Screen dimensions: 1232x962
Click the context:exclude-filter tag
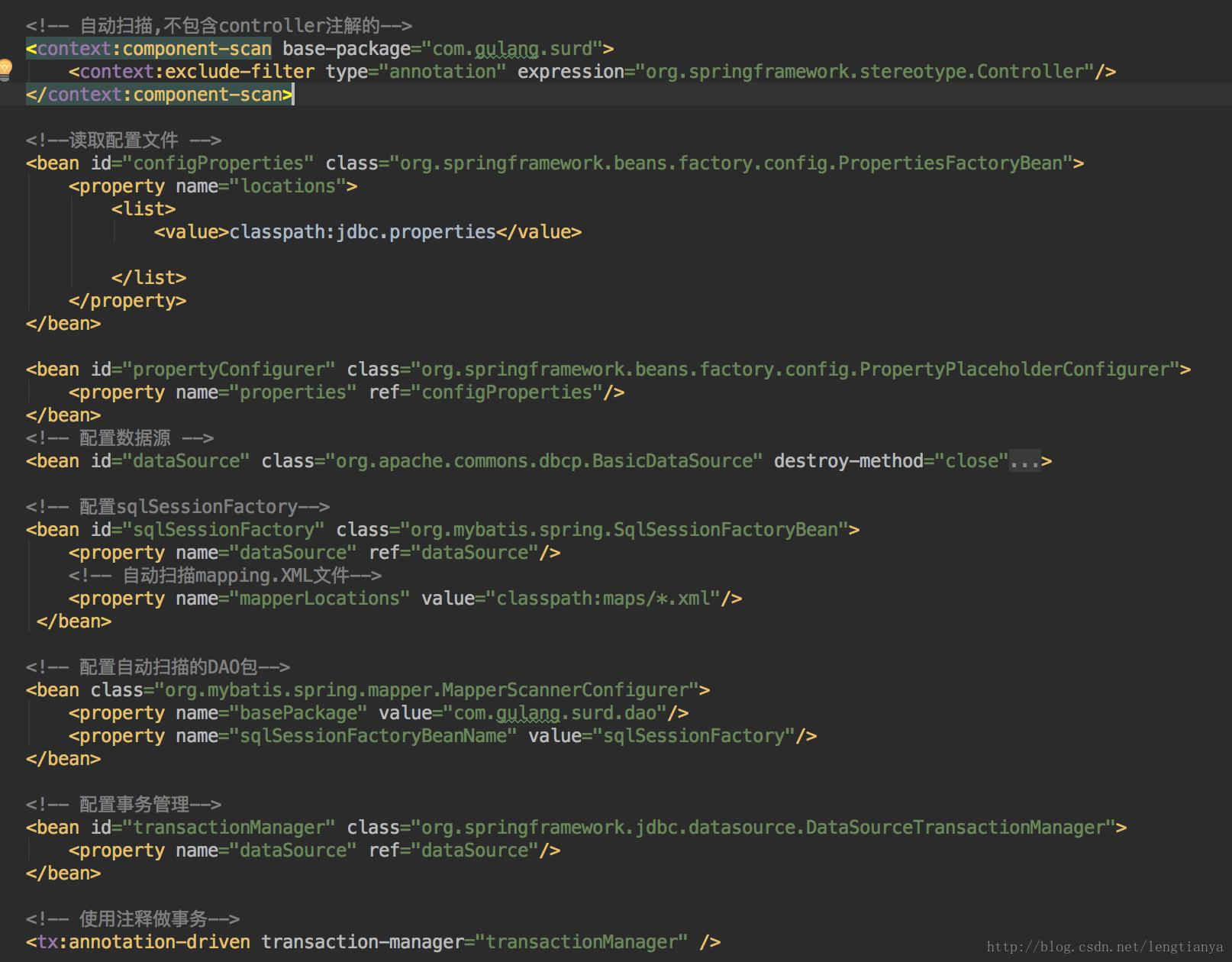coord(192,72)
